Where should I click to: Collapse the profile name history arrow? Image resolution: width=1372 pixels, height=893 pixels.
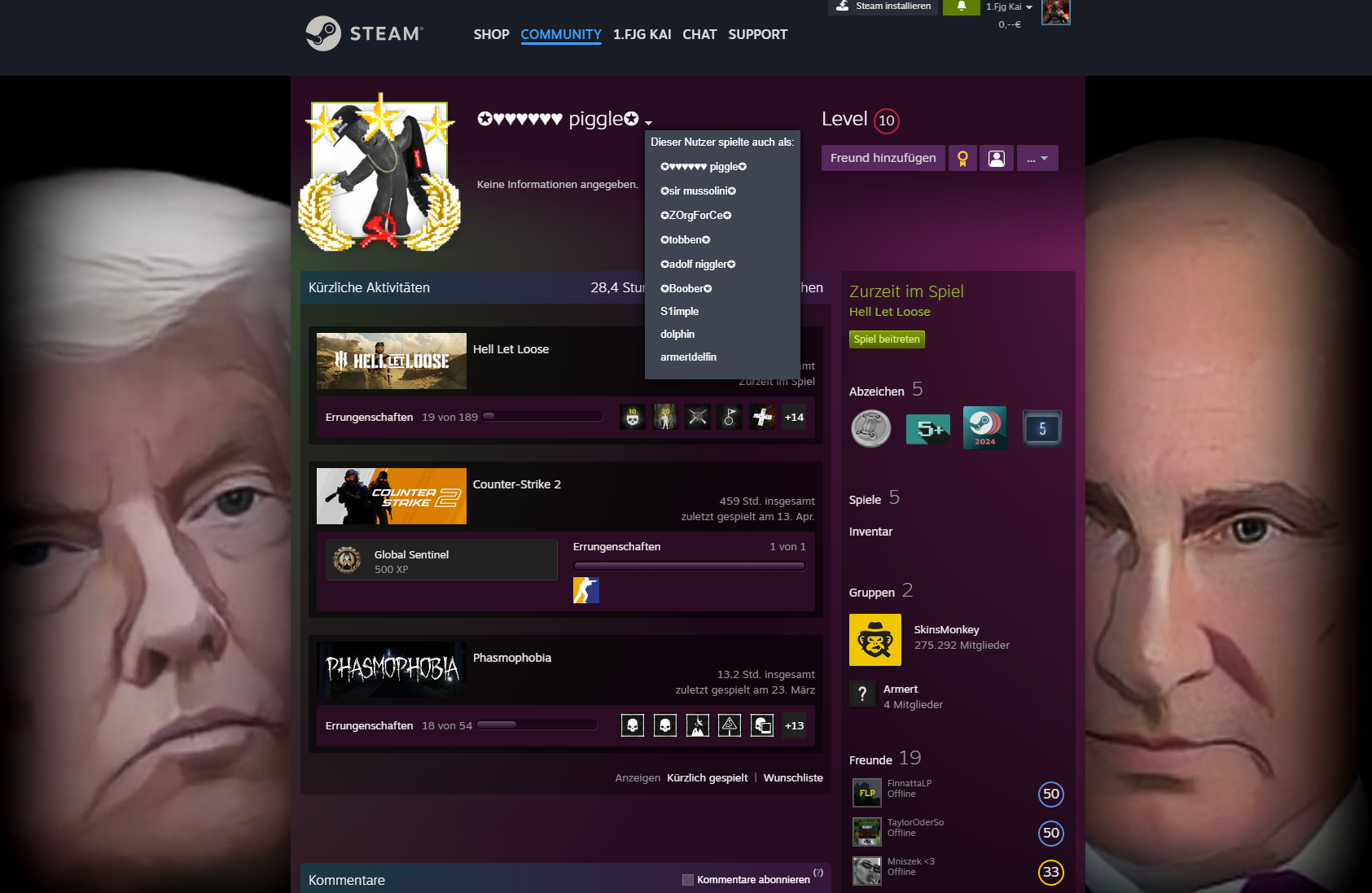click(648, 124)
